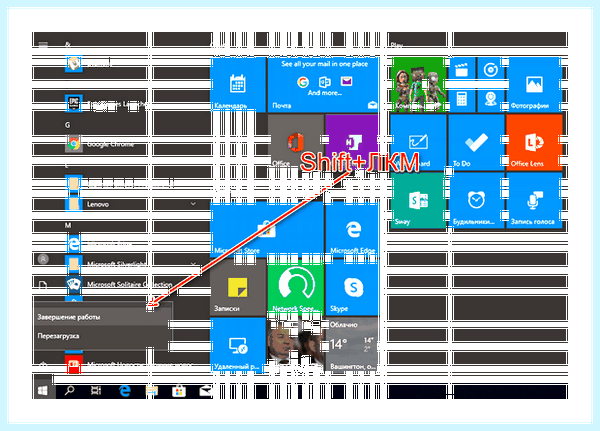Open Microsoft Store taskbar icon

point(179,390)
